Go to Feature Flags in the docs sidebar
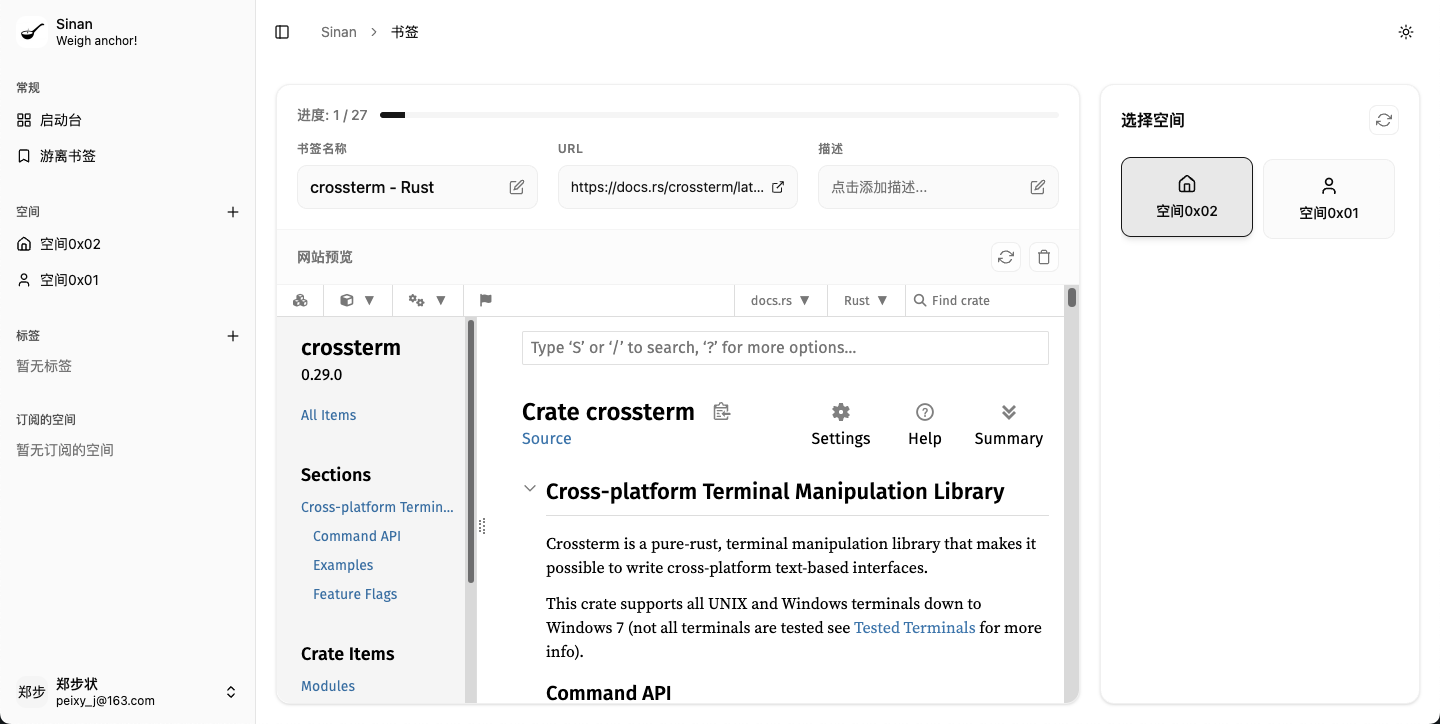Image resolution: width=1440 pixels, height=724 pixels. tap(355, 594)
